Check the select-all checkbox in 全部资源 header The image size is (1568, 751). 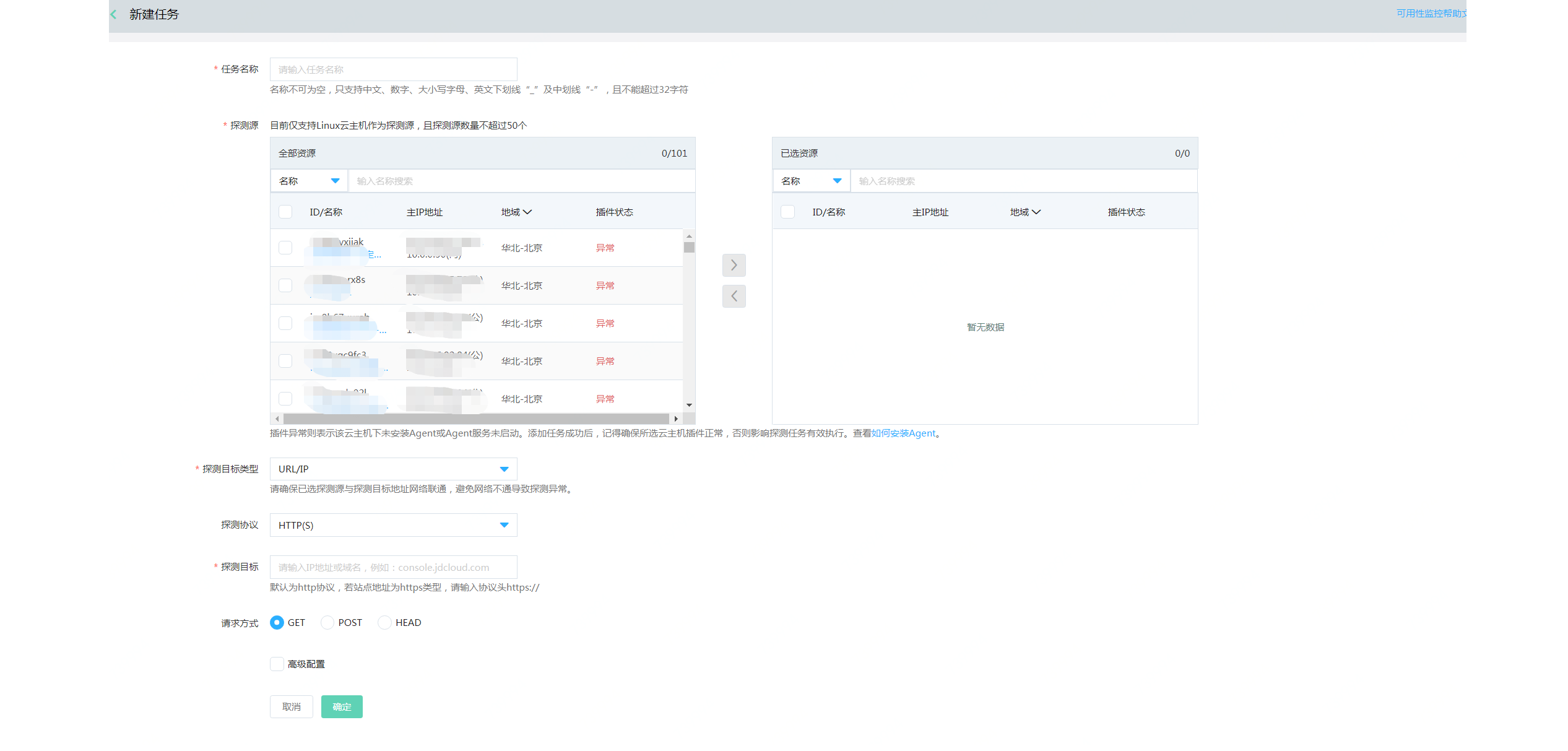point(285,211)
